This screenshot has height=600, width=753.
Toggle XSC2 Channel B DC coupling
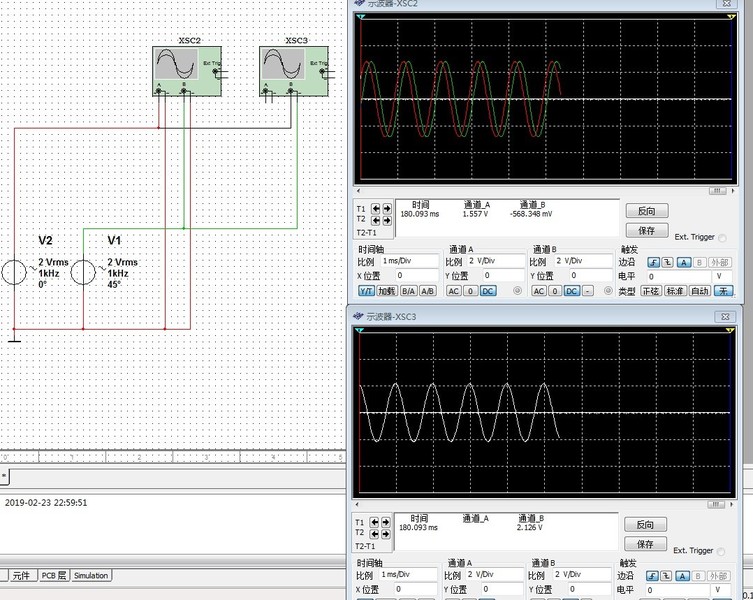571,291
